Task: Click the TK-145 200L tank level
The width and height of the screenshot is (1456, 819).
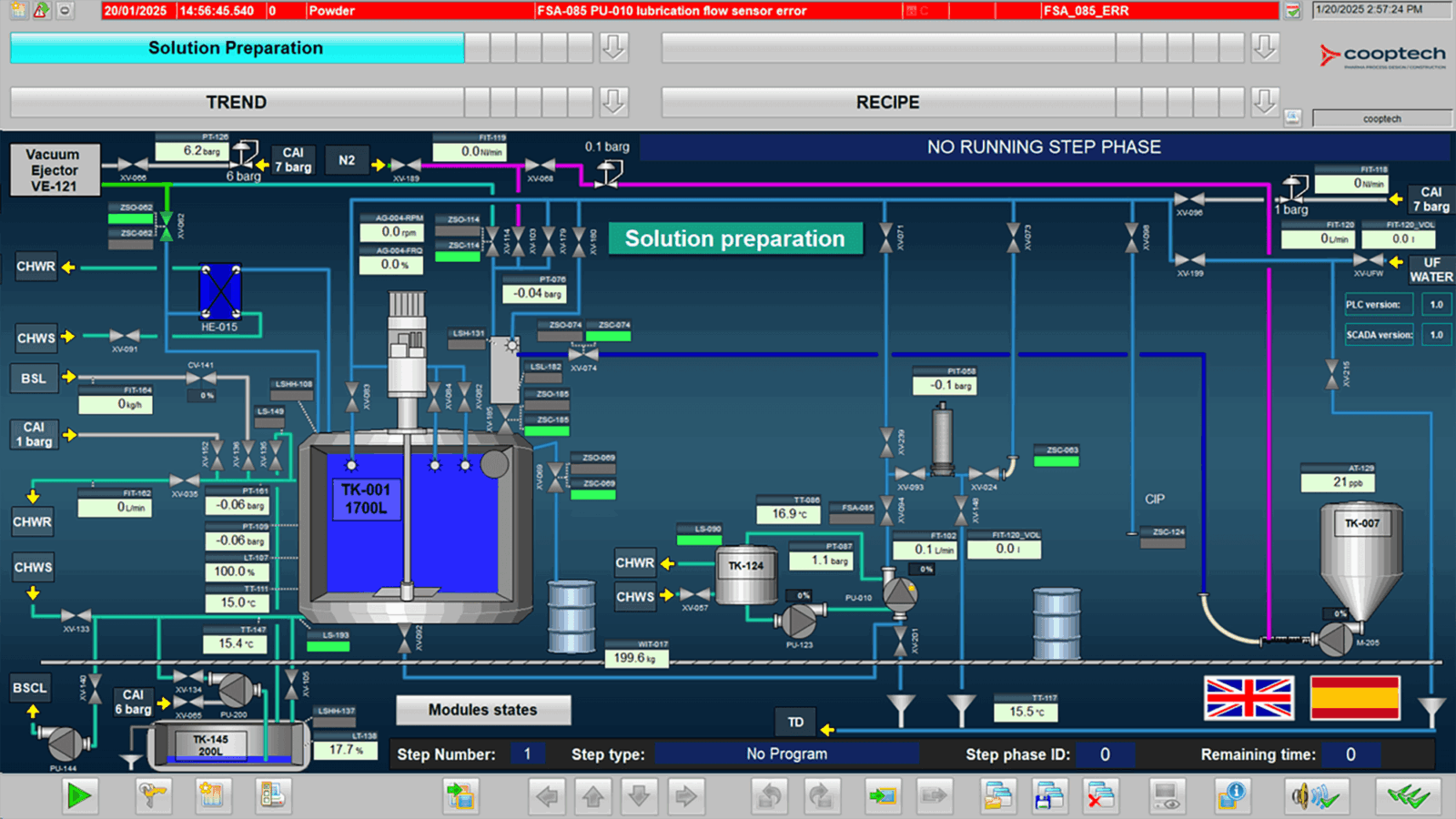Action: [211, 746]
